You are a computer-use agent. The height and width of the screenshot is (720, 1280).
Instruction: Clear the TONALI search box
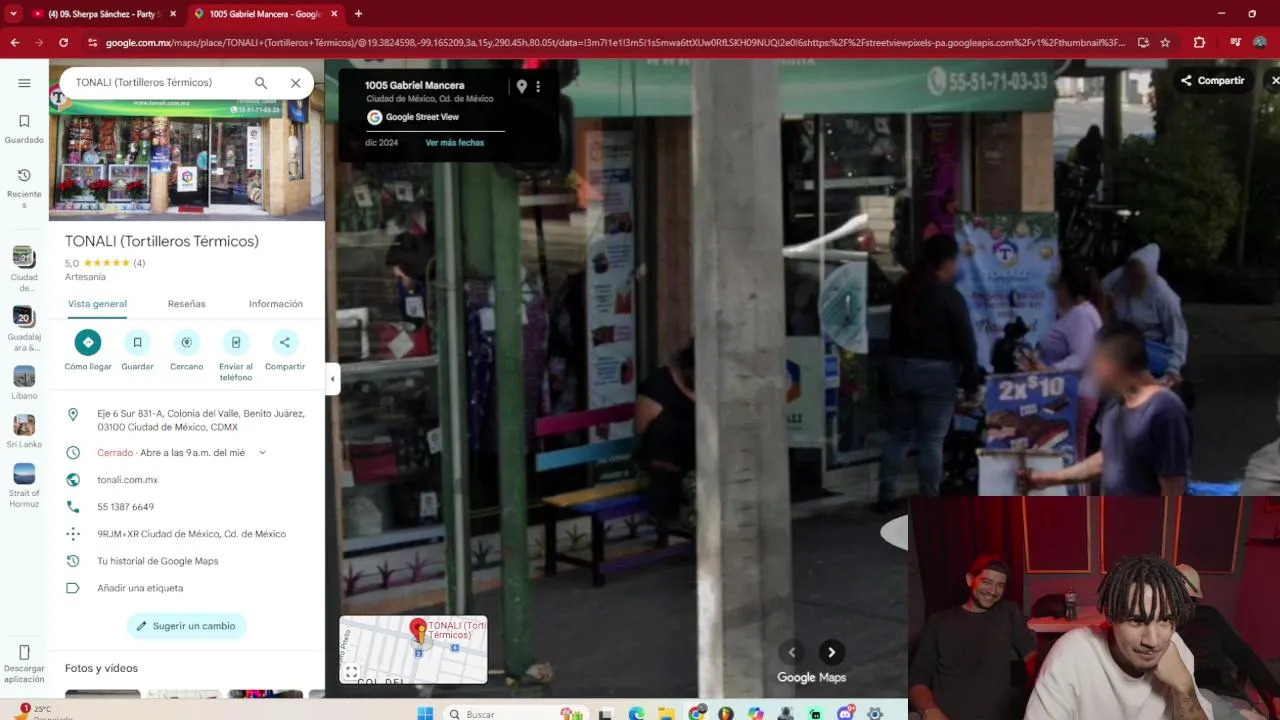295,83
